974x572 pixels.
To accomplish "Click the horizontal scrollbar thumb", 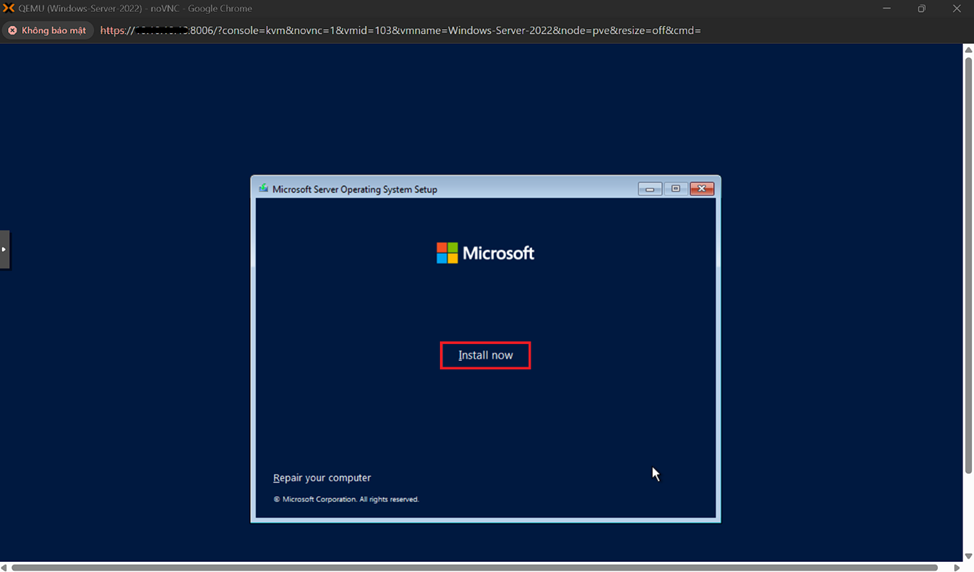I will click(475, 567).
